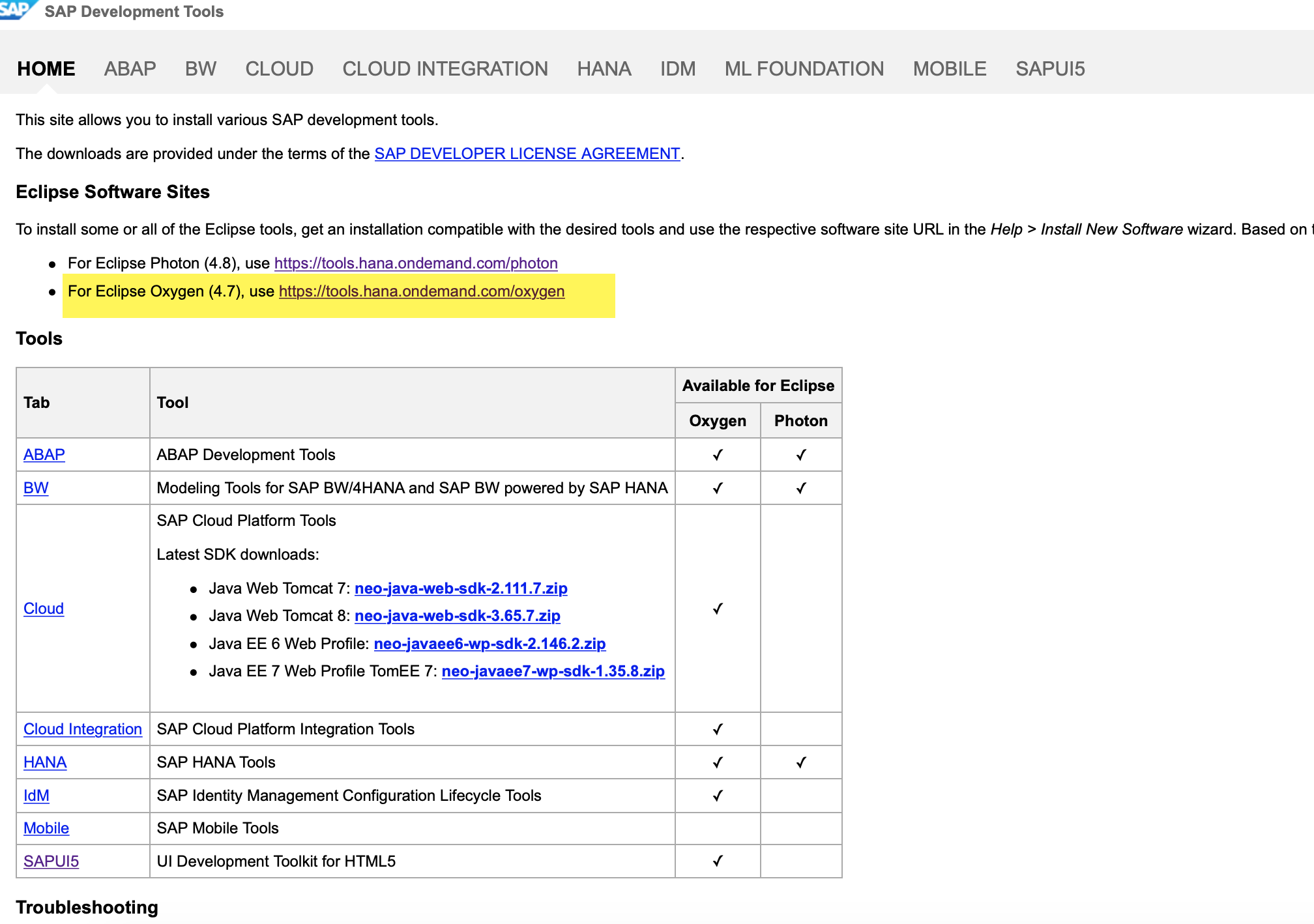
Task: Click 'SAP Mobile Tools' table cell
Action: (x=413, y=828)
